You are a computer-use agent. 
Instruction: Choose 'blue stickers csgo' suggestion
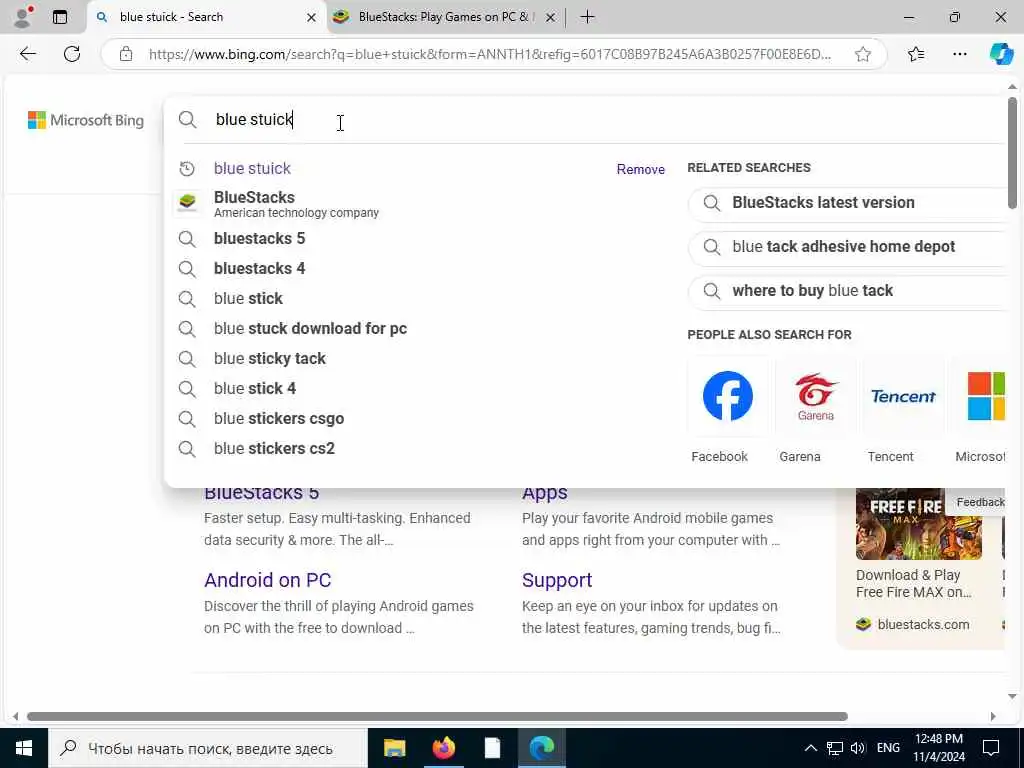279,419
